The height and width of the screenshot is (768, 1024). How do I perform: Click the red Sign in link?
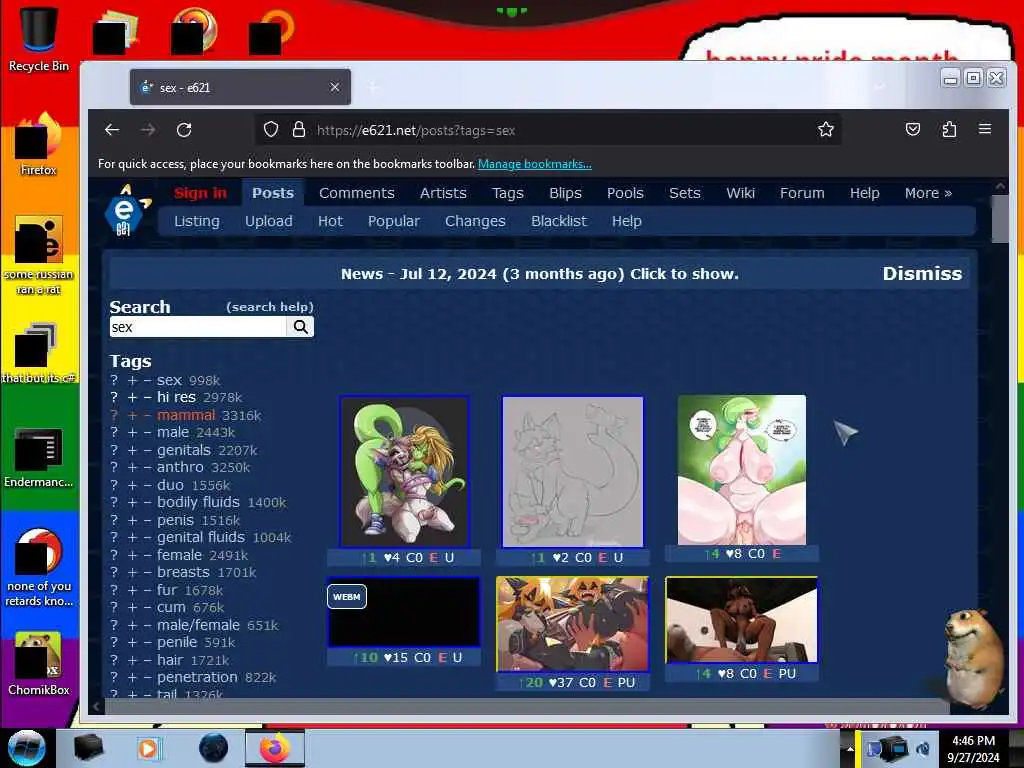click(x=200, y=193)
